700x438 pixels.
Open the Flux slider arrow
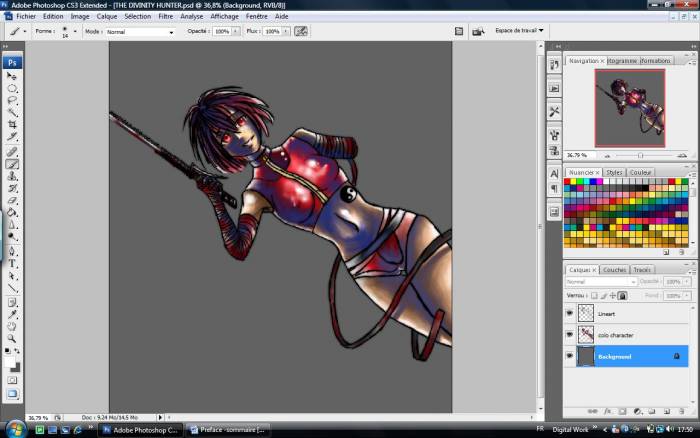[286, 31]
